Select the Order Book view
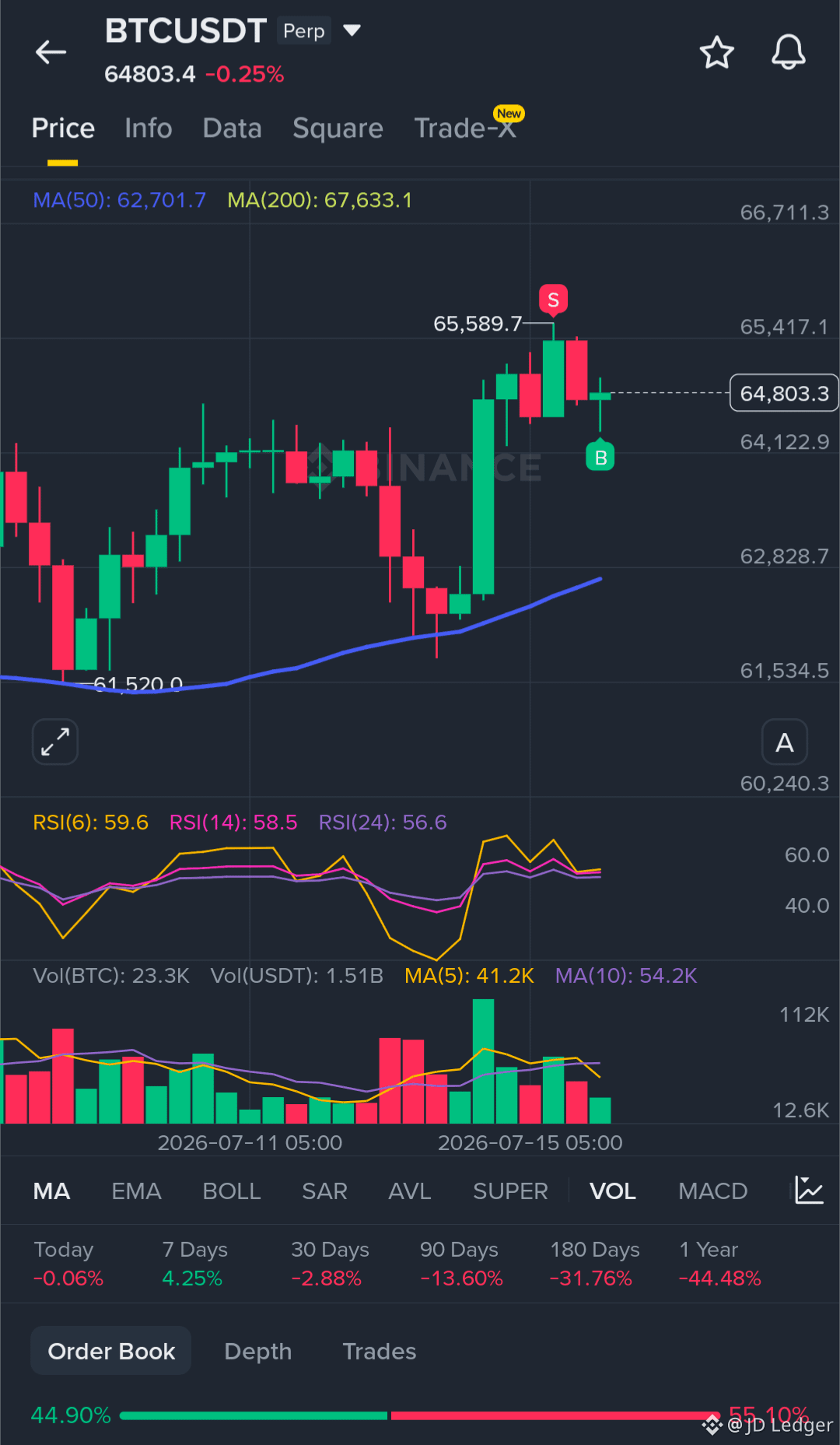Image resolution: width=840 pixels, height=1445 pixels. (111, 1351)
